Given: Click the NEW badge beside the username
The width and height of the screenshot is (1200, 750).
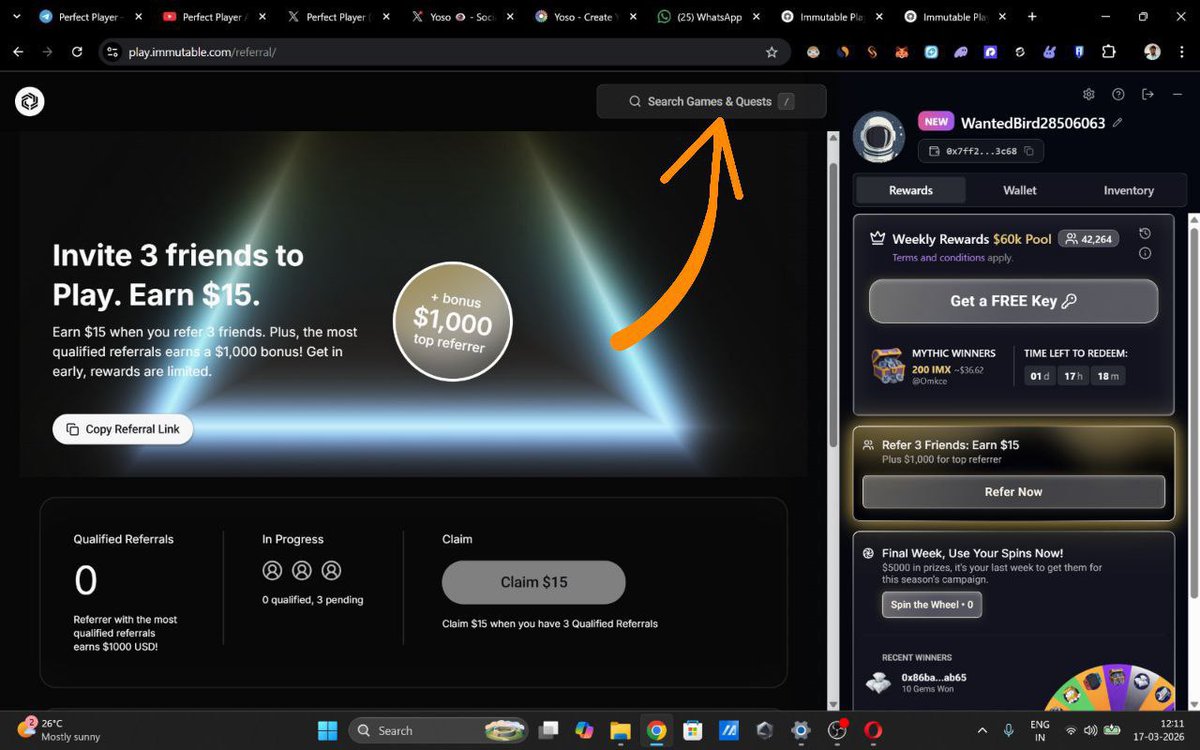Looking at the screenshot, I should point(936,122).
